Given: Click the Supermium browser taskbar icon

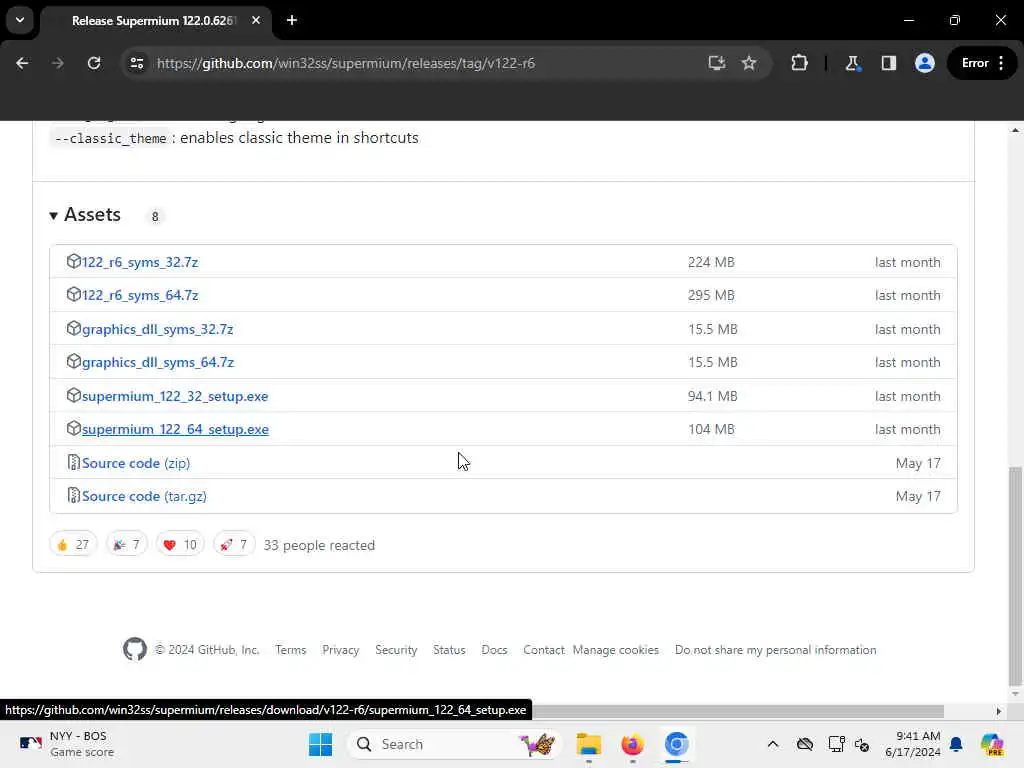Looking at the screenshot, I should pyautogui.click(x=677, y=744).
